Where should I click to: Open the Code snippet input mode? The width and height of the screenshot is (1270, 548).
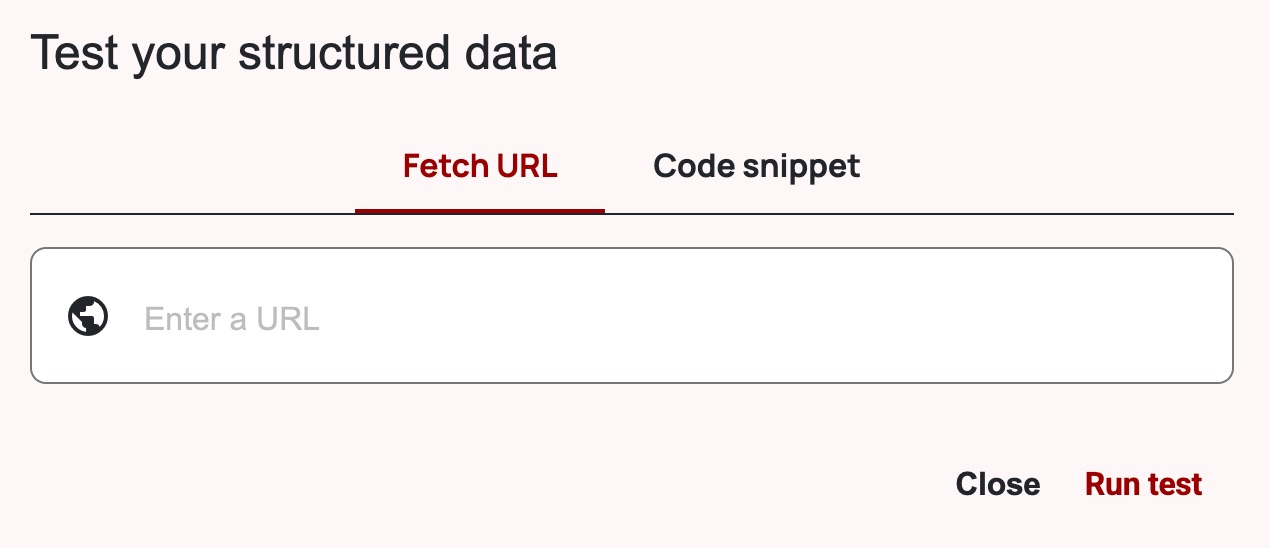[756, 166]
